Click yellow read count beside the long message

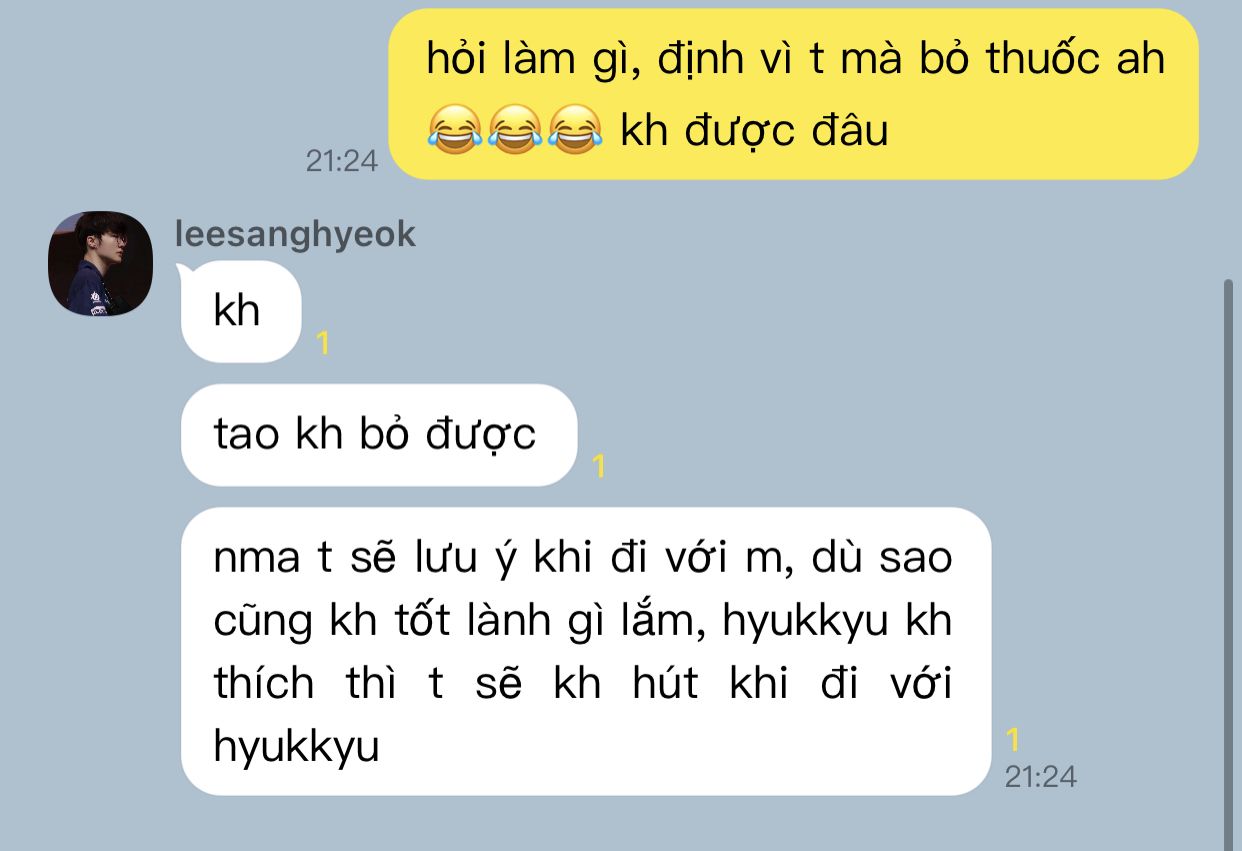(x=1012, y=740)
